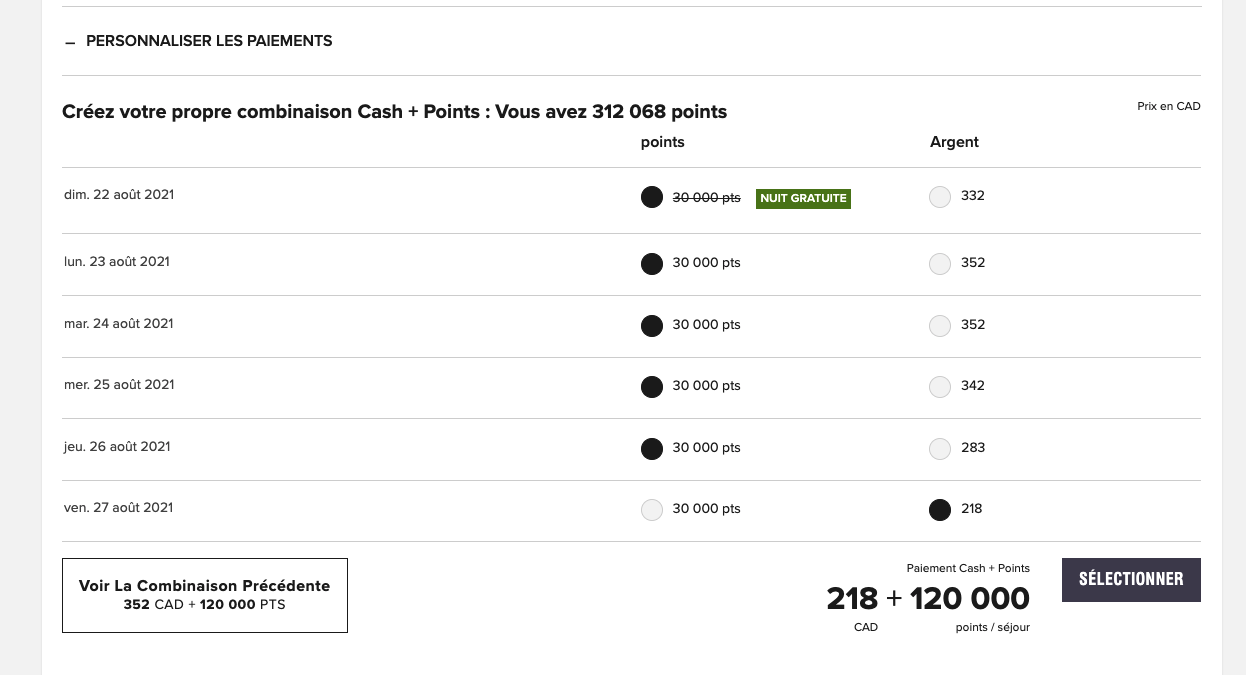Click the Nuit Gratuite green badge

(x=803, y=199)
